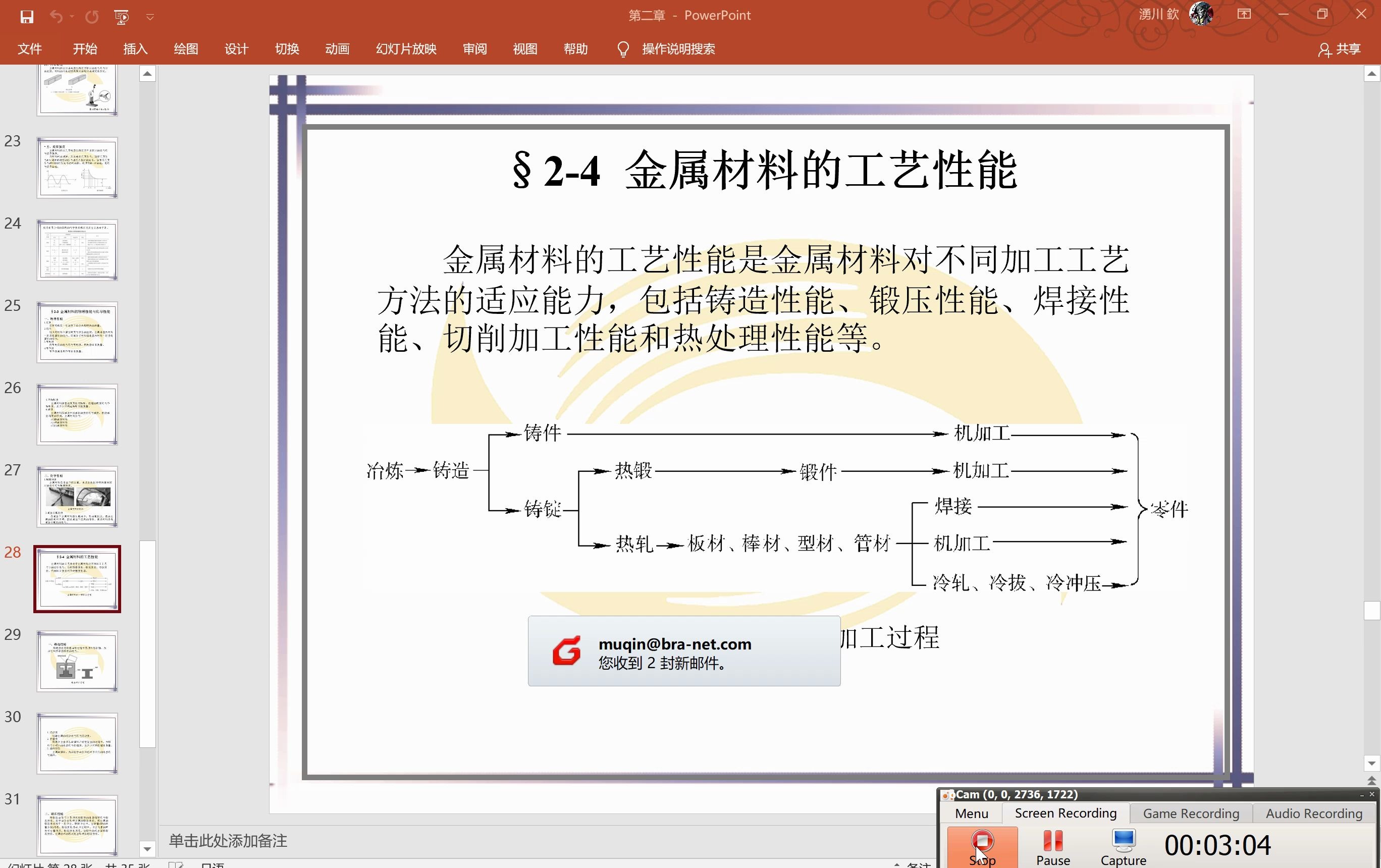Open the 动画 ribbon tab
The height and width of the screenshot is (868, 1381).
(337, 49)
